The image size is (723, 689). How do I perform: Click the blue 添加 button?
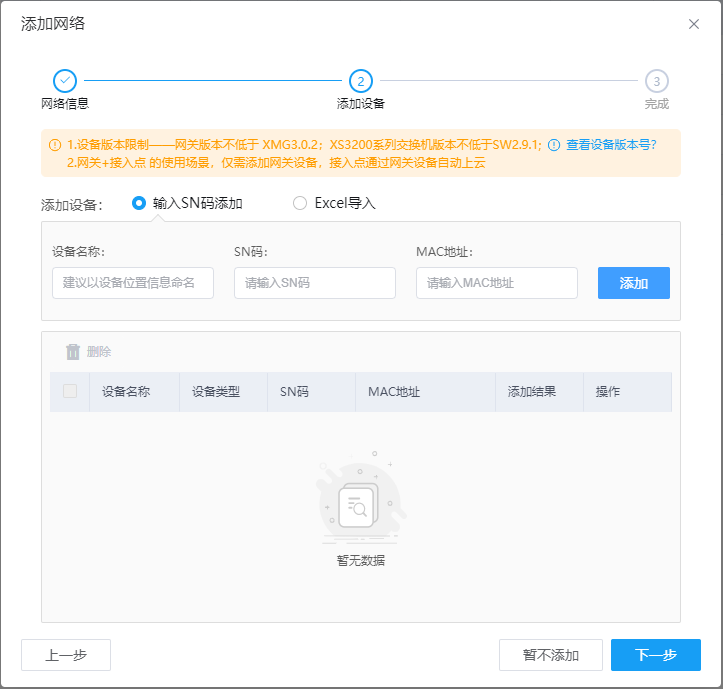(633, 283)
